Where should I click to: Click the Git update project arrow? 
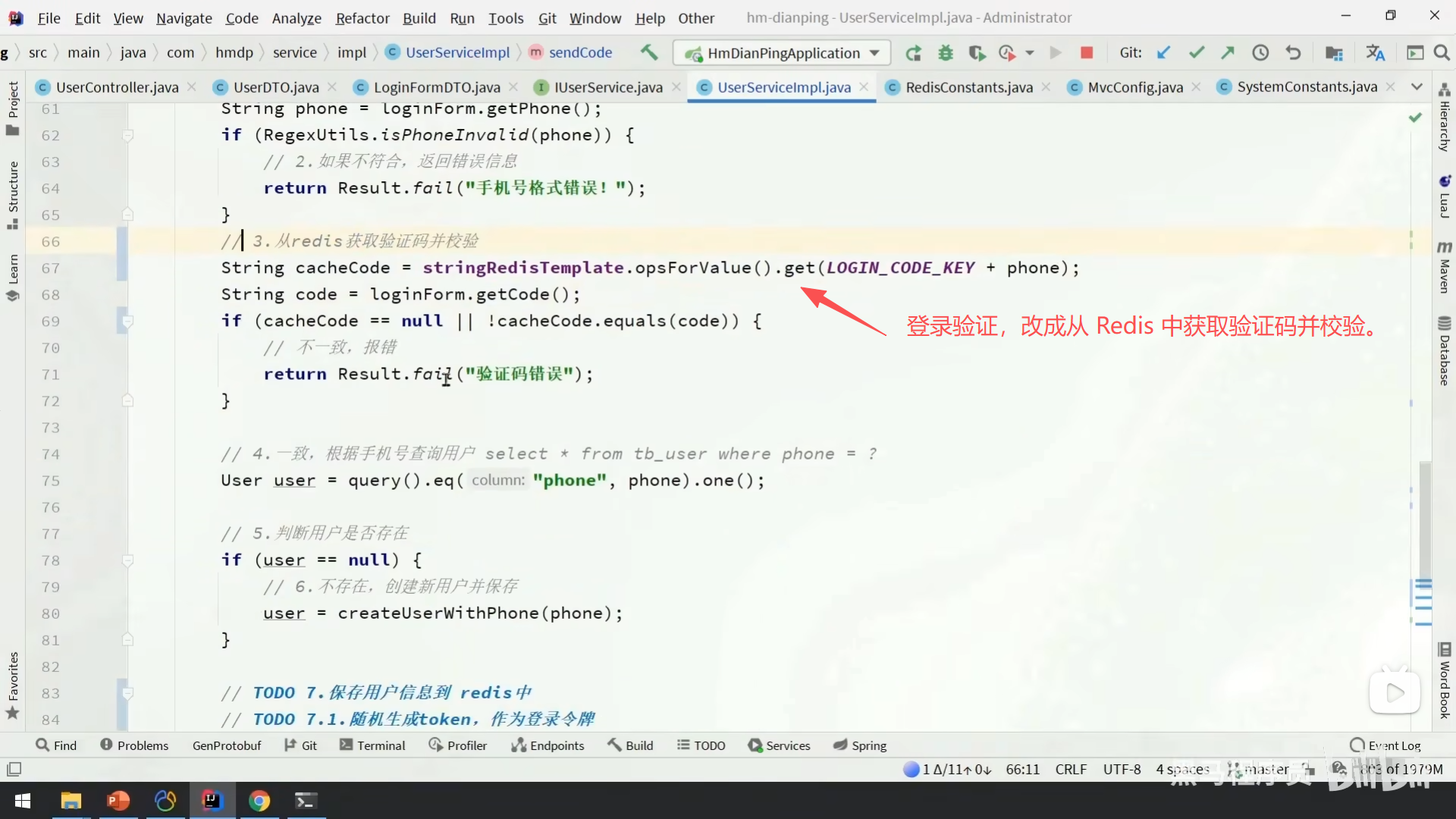1163,53
